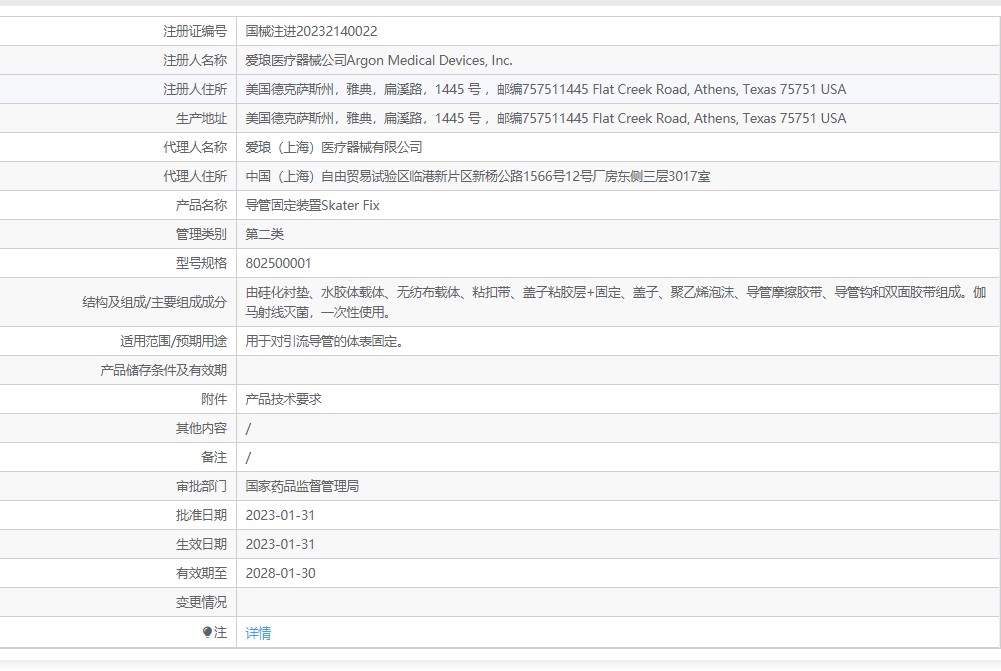Screen dimensions: 1001x671
Task: Select the 注册人住所 address value
Action: point(545,89)
